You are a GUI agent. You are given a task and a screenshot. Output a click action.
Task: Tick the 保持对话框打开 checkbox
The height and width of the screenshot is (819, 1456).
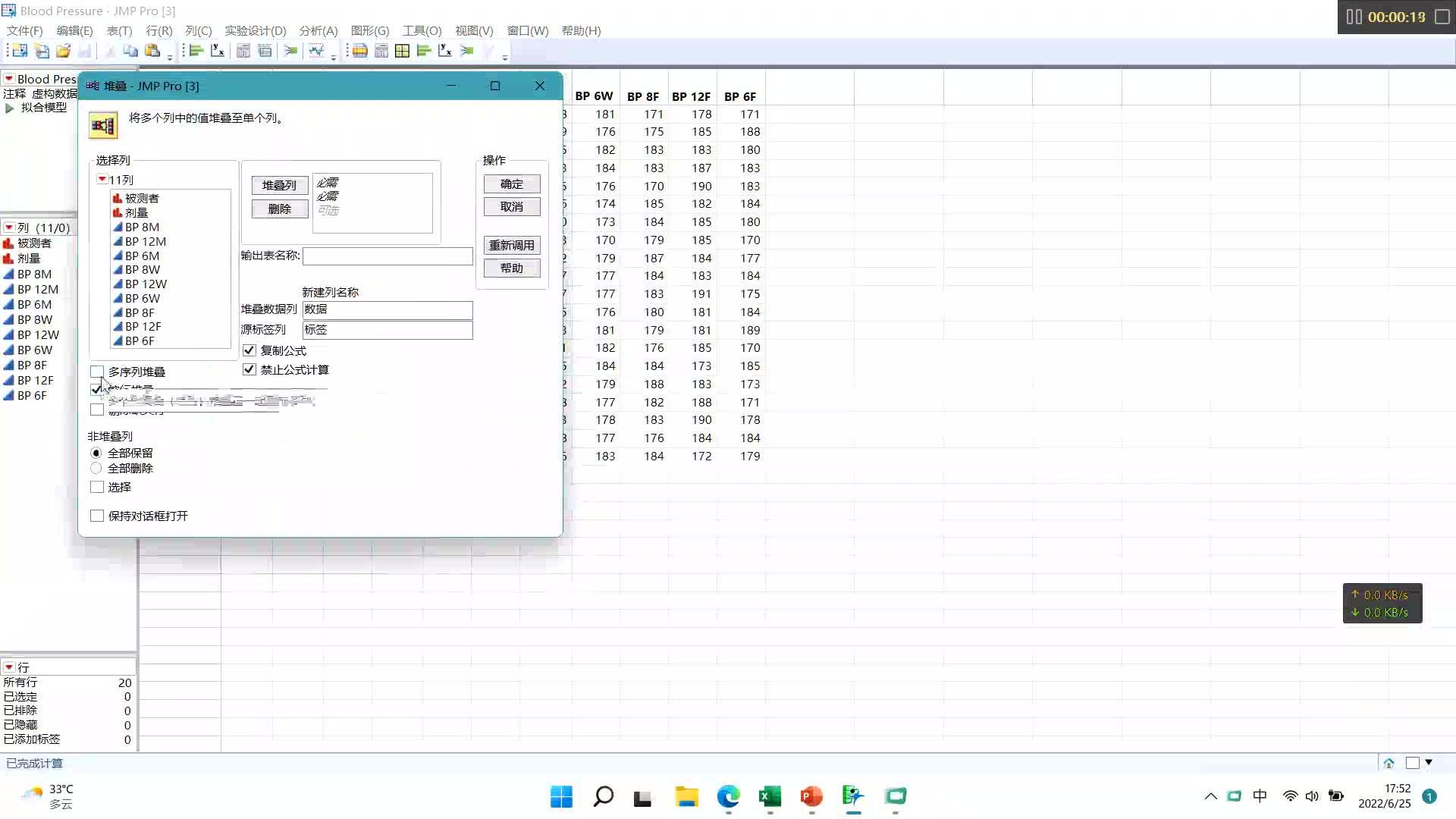(97, 516)
